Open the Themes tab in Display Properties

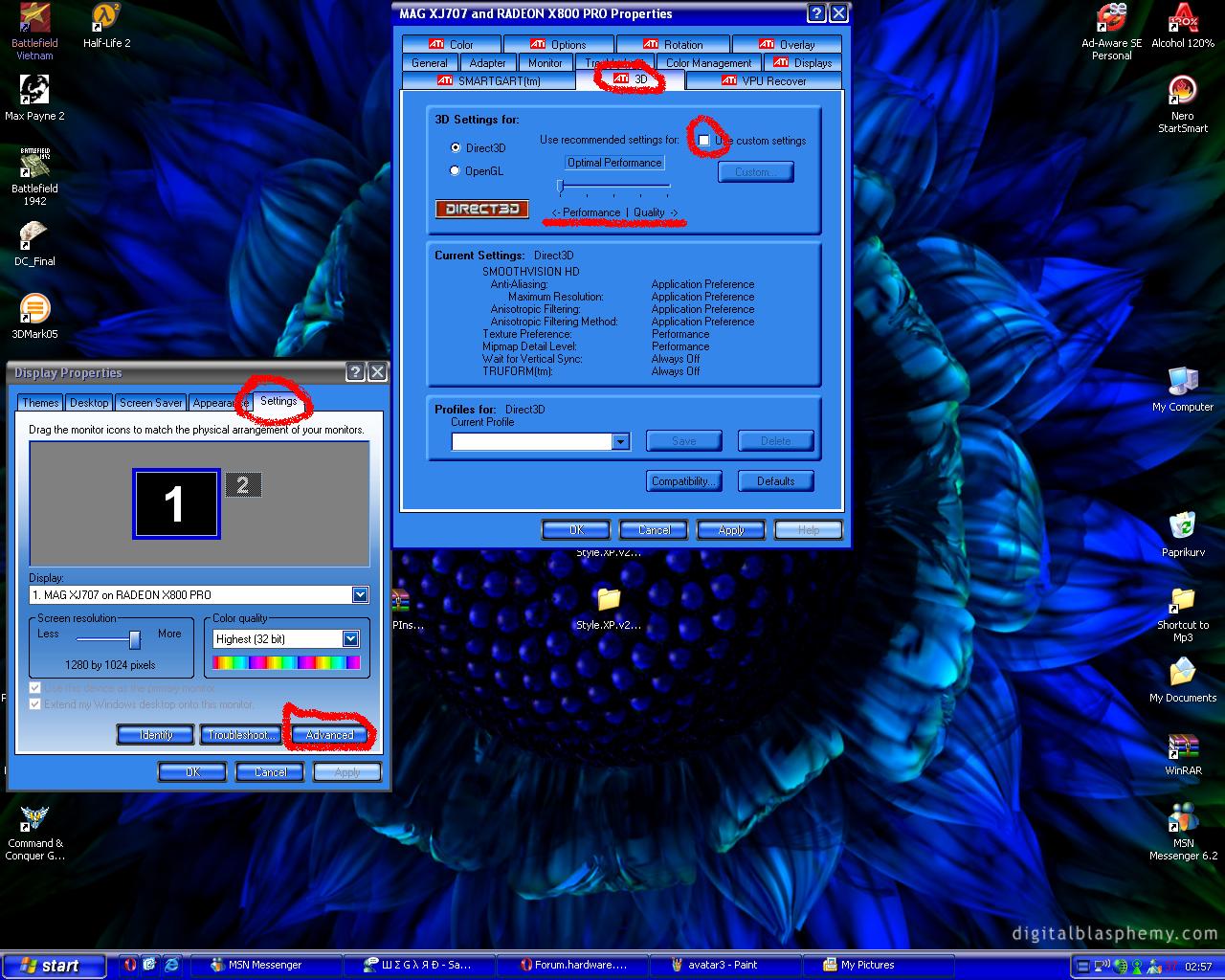point(40,403)
